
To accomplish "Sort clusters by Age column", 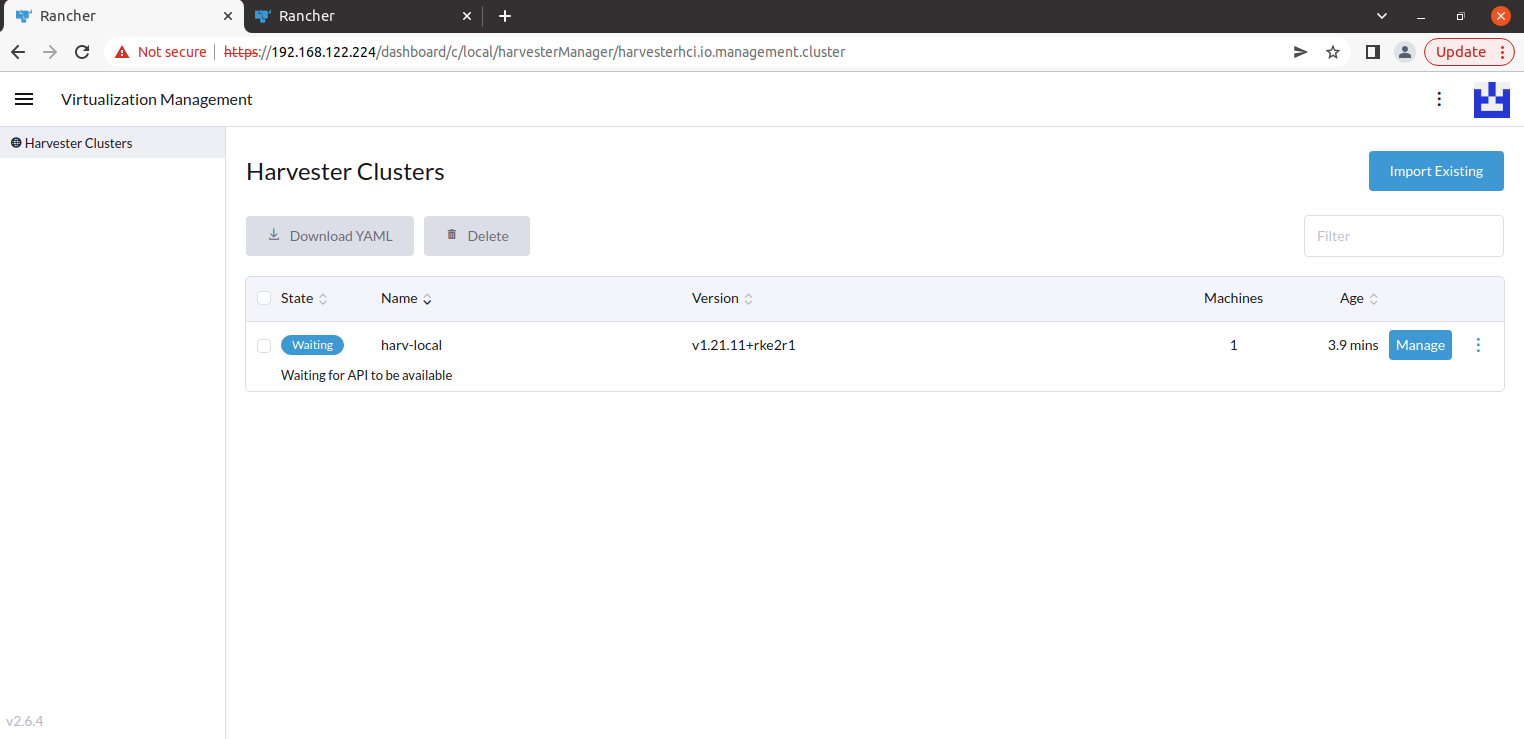I will click(x=1358, y=298).
